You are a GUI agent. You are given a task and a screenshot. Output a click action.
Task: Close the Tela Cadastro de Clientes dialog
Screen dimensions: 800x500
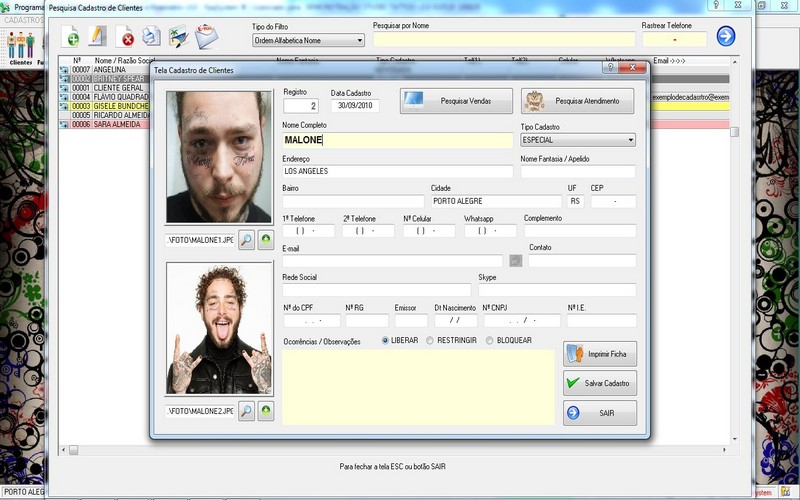click(632, 67)
